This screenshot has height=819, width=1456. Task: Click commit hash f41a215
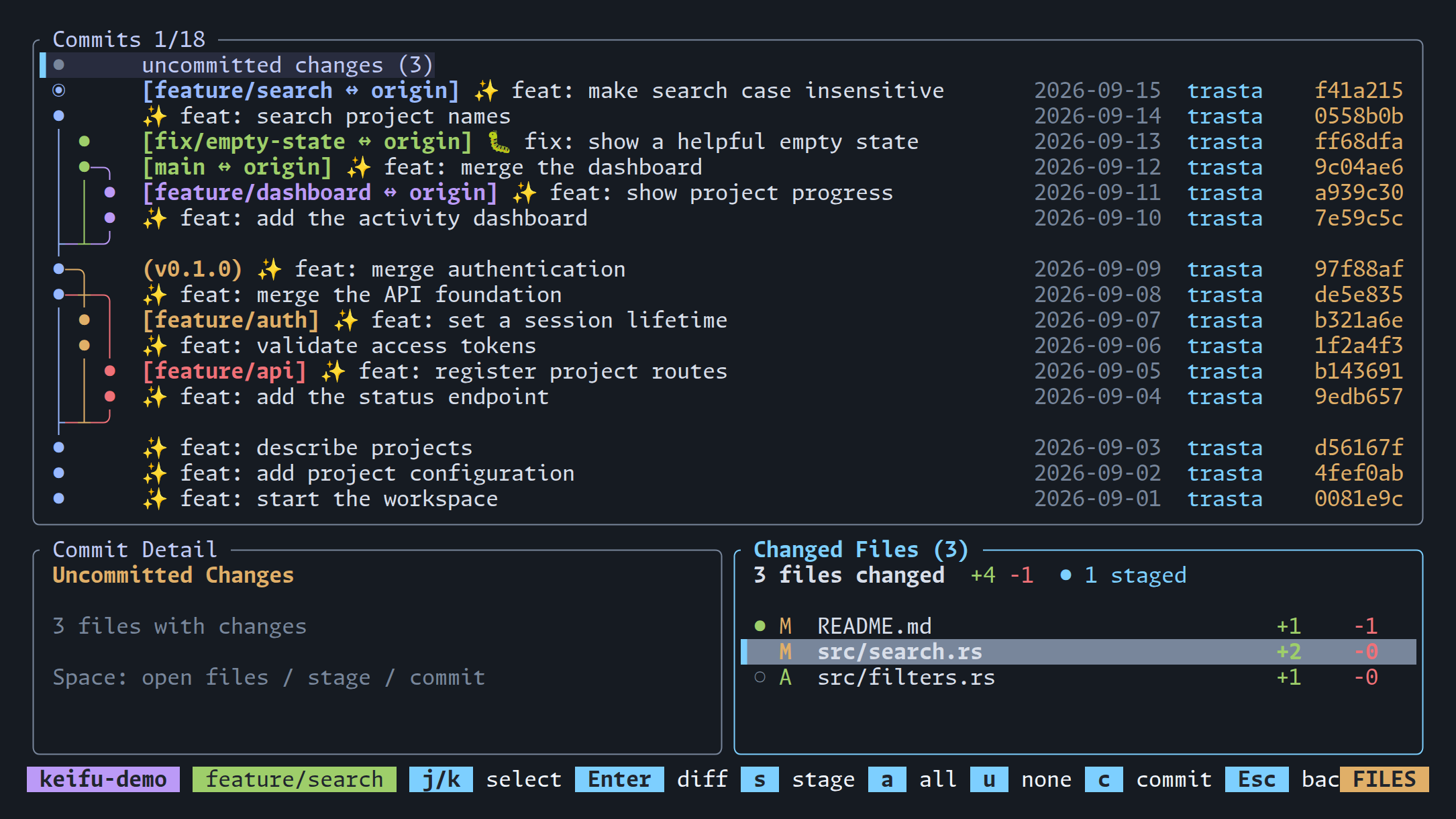tap(1359, 91)
